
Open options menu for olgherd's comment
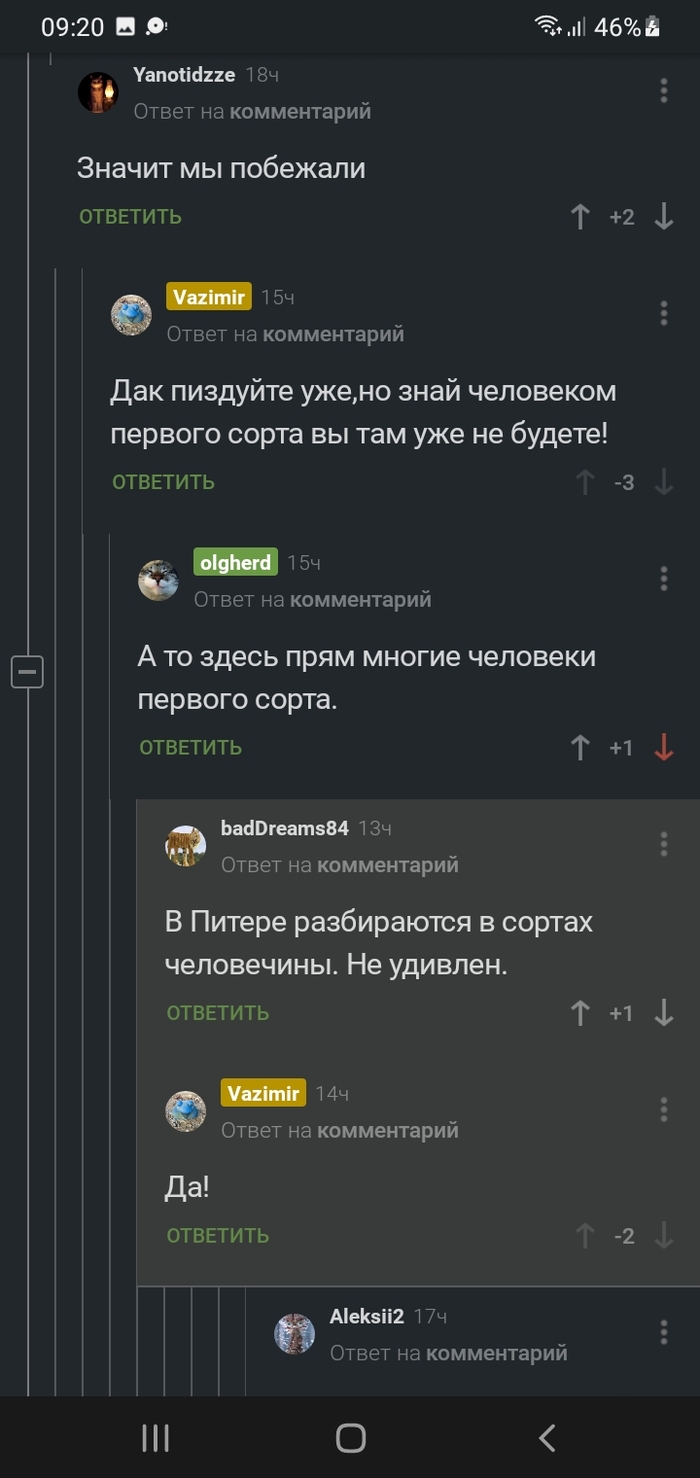tap(664, 578)
